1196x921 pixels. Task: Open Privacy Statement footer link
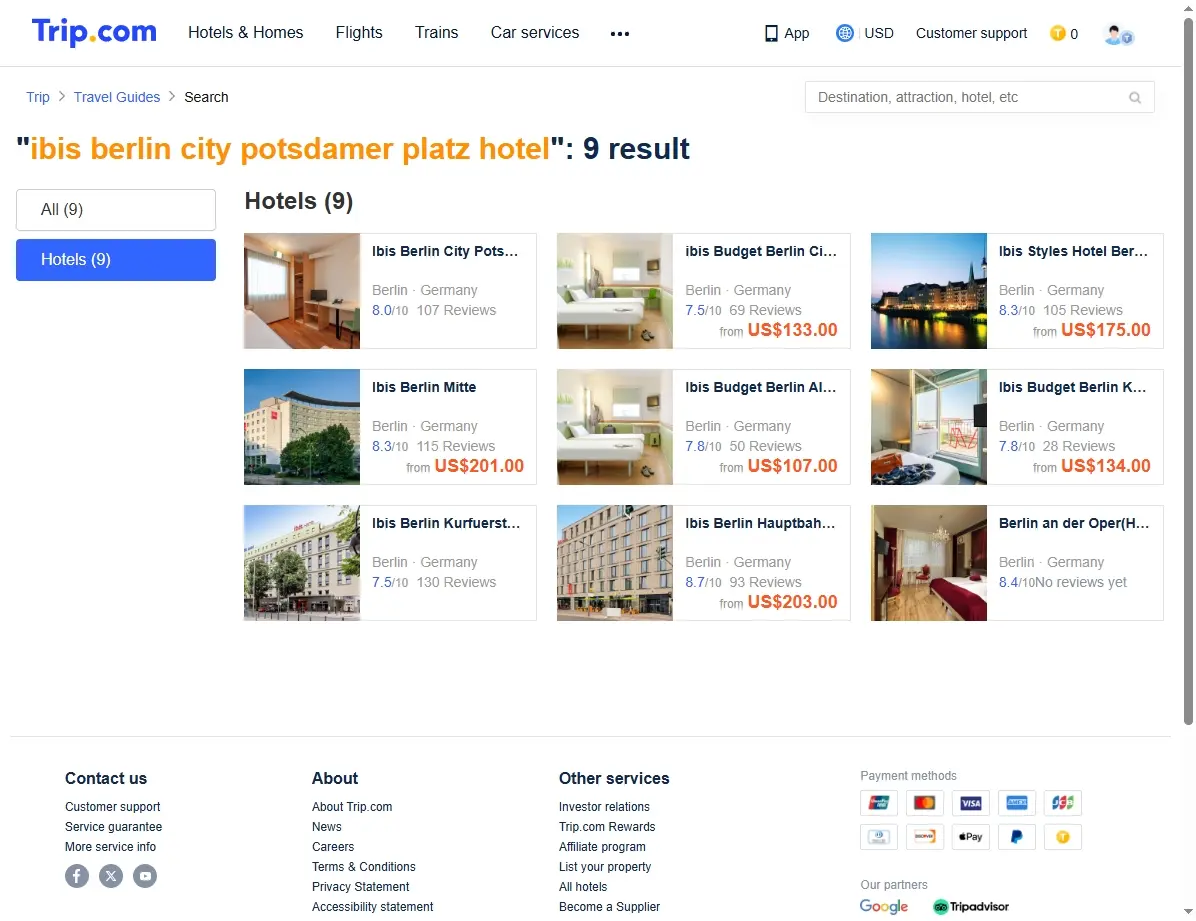pos(361,887)
